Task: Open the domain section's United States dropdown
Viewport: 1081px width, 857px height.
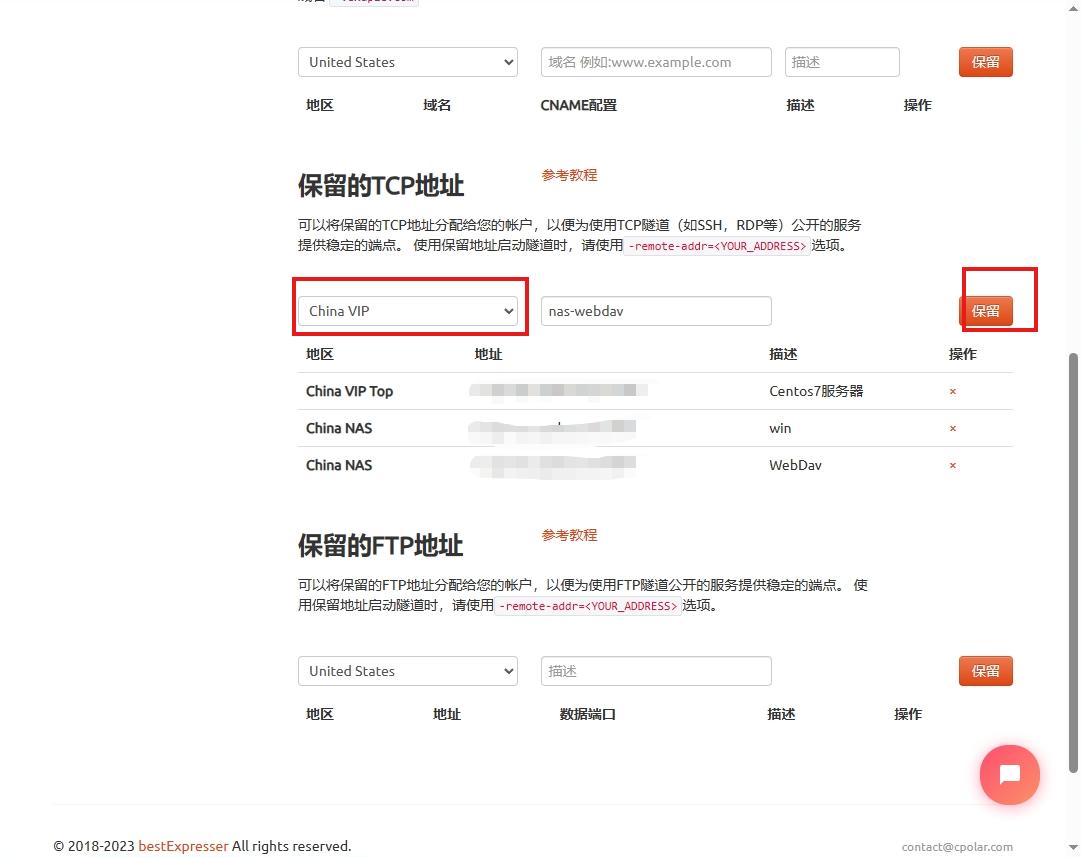Action: tap(407, 62)
